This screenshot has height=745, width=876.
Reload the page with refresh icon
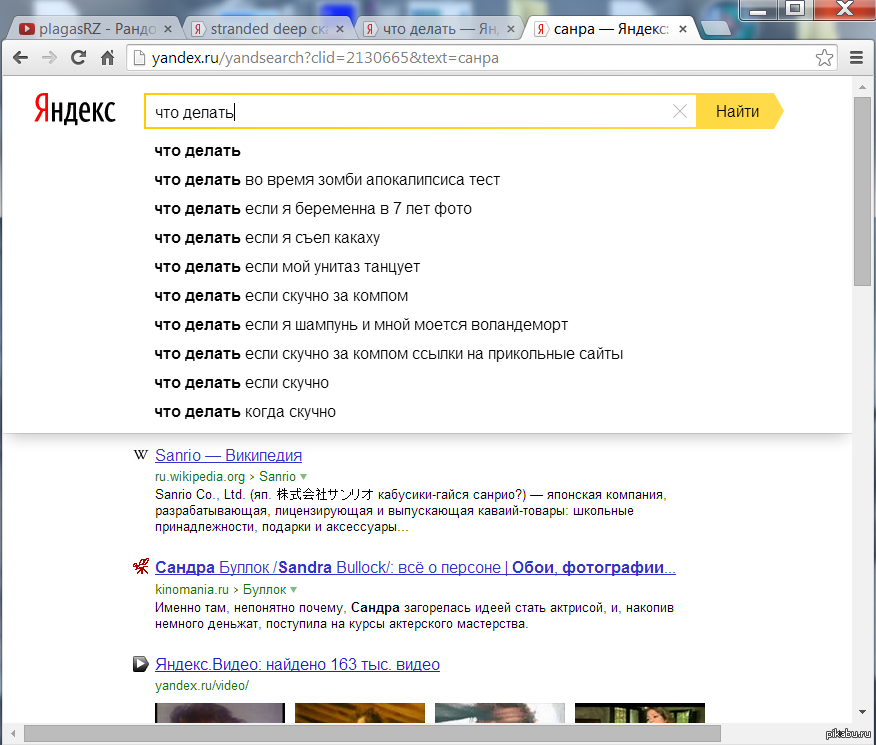click(x=78, y=58)
